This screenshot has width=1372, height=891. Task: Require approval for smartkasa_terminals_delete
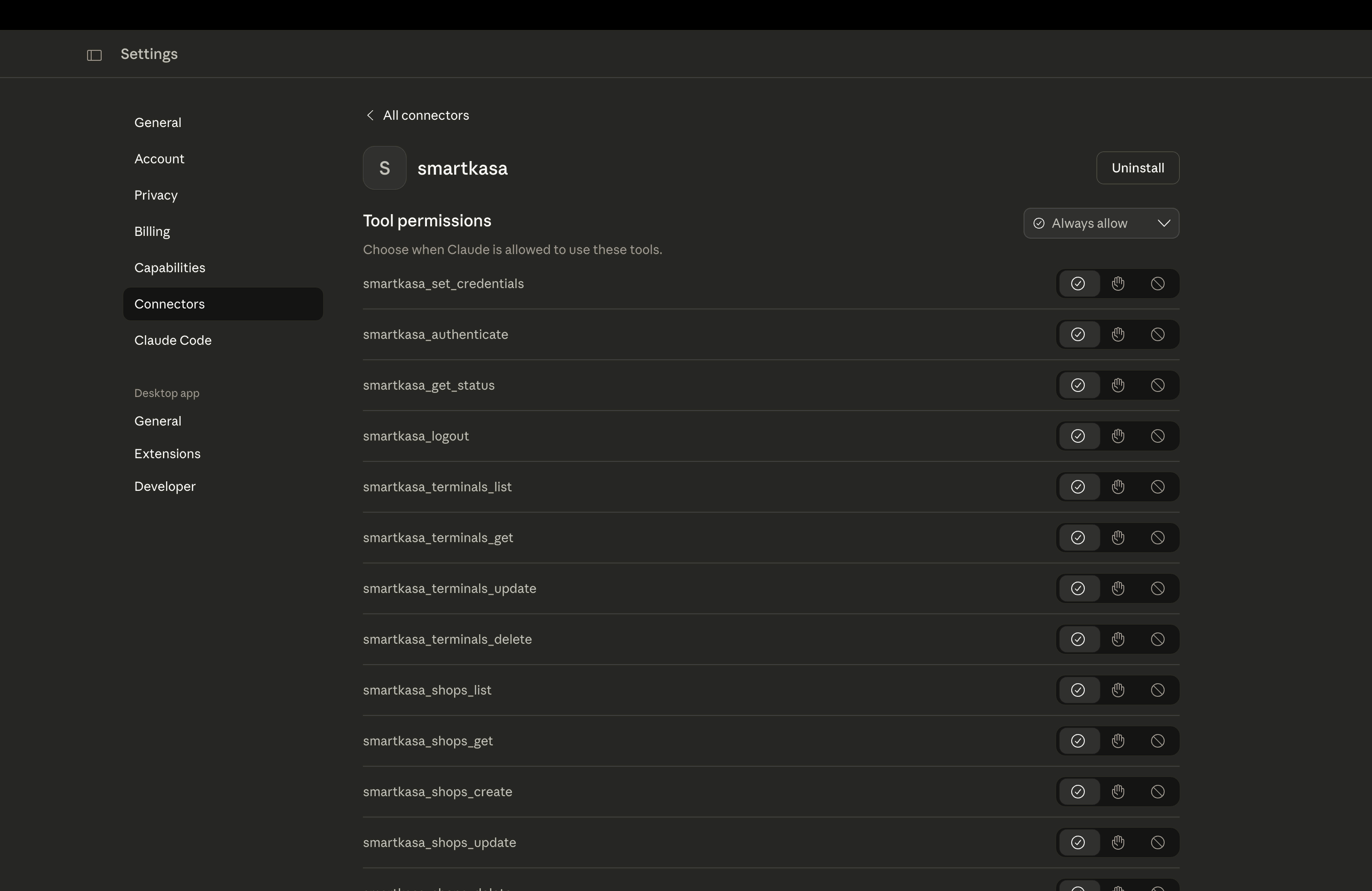(1118, 639)
